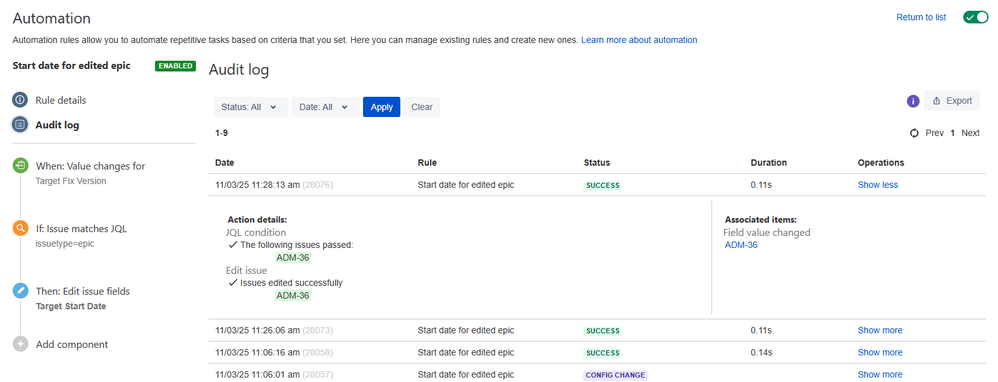Select Audit log in the sidebar

(57, 125)
